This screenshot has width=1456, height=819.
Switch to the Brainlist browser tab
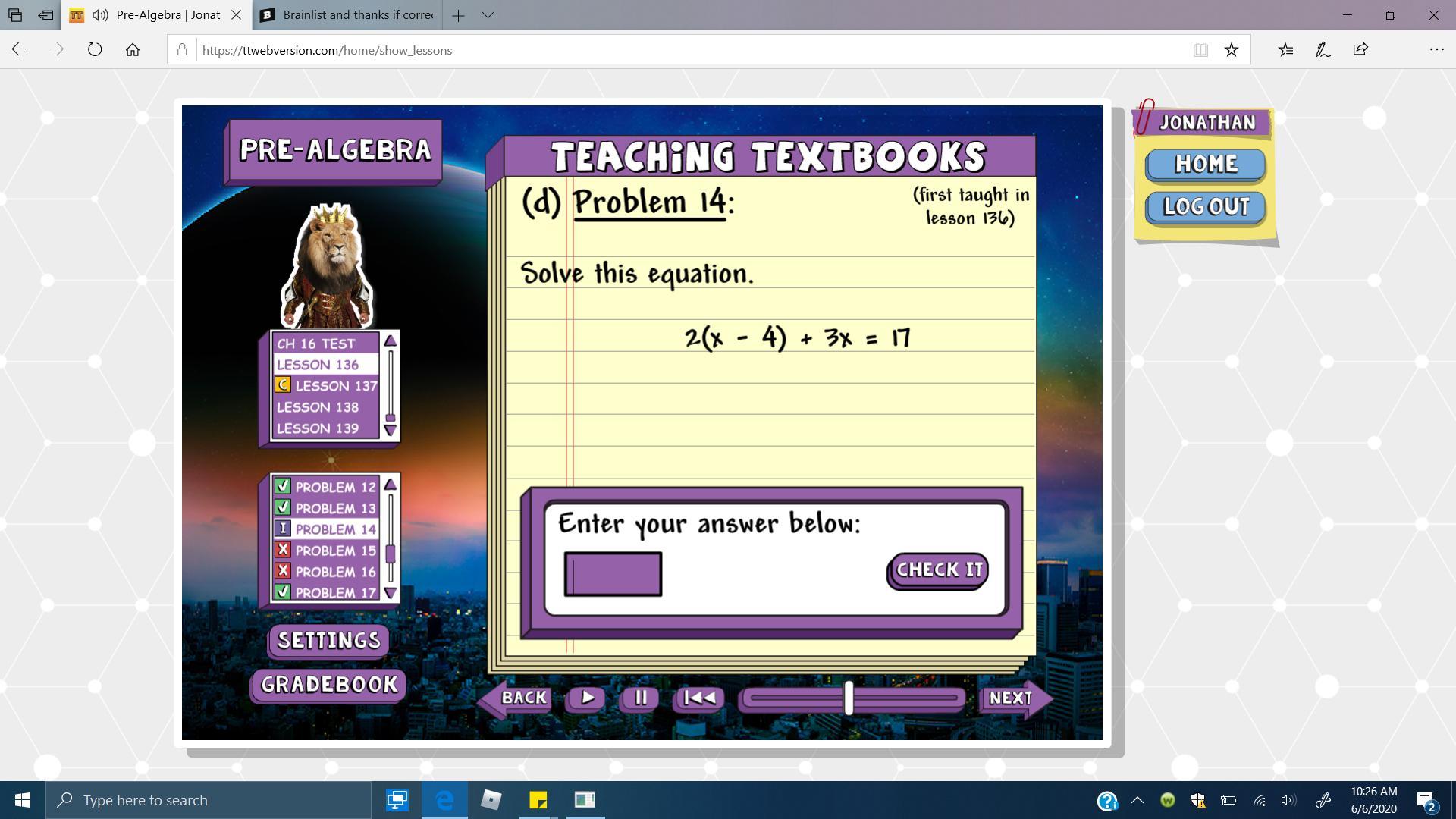click(x=347, y=15)
